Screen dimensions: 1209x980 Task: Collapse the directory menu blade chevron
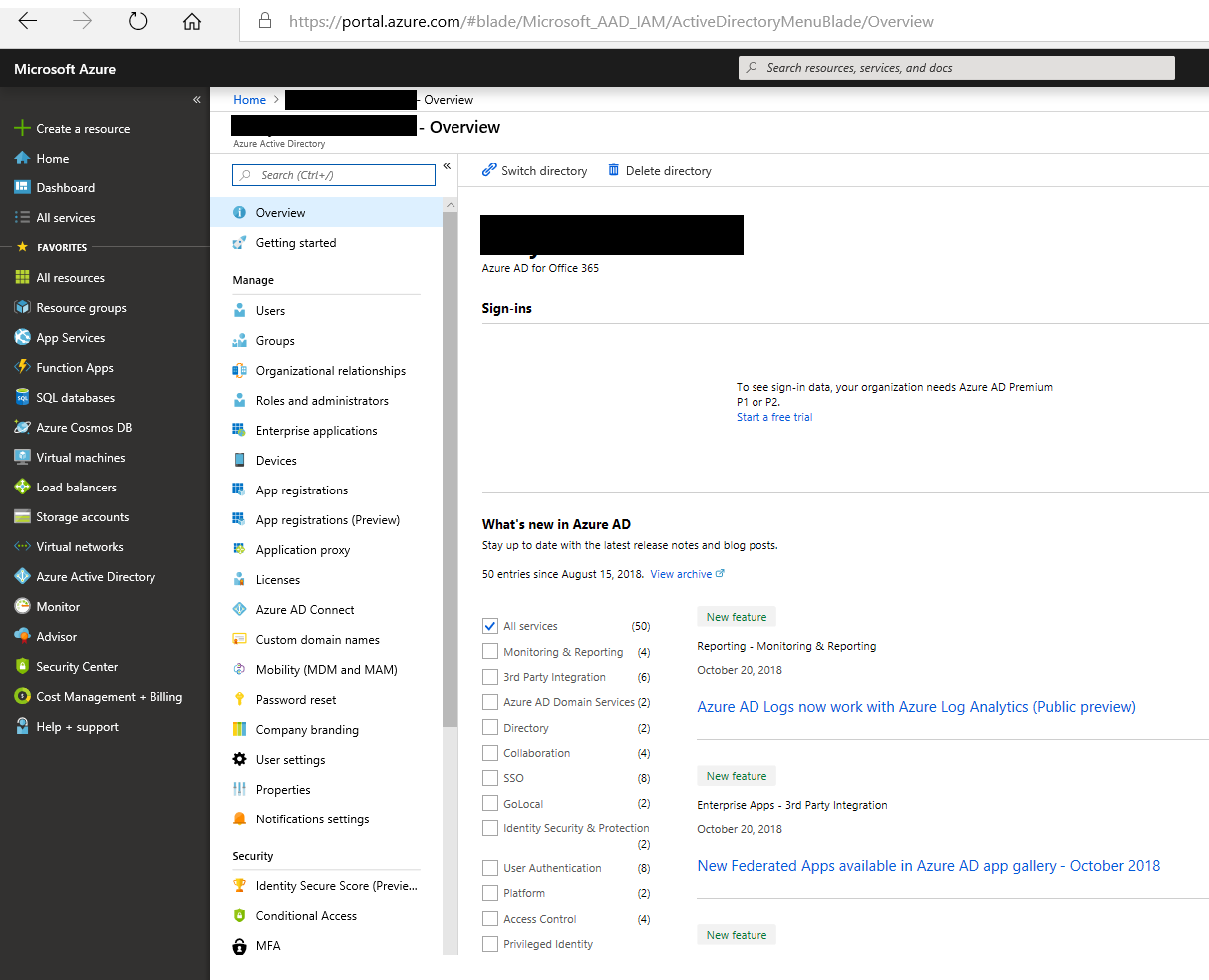pos(447,165)
